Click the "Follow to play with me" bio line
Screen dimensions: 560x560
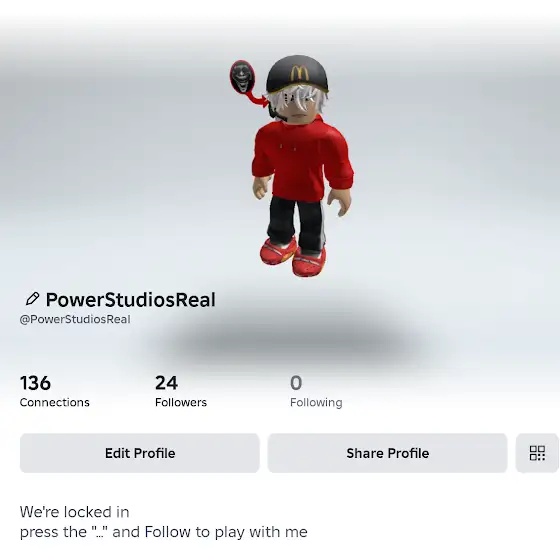pos(164,532)
